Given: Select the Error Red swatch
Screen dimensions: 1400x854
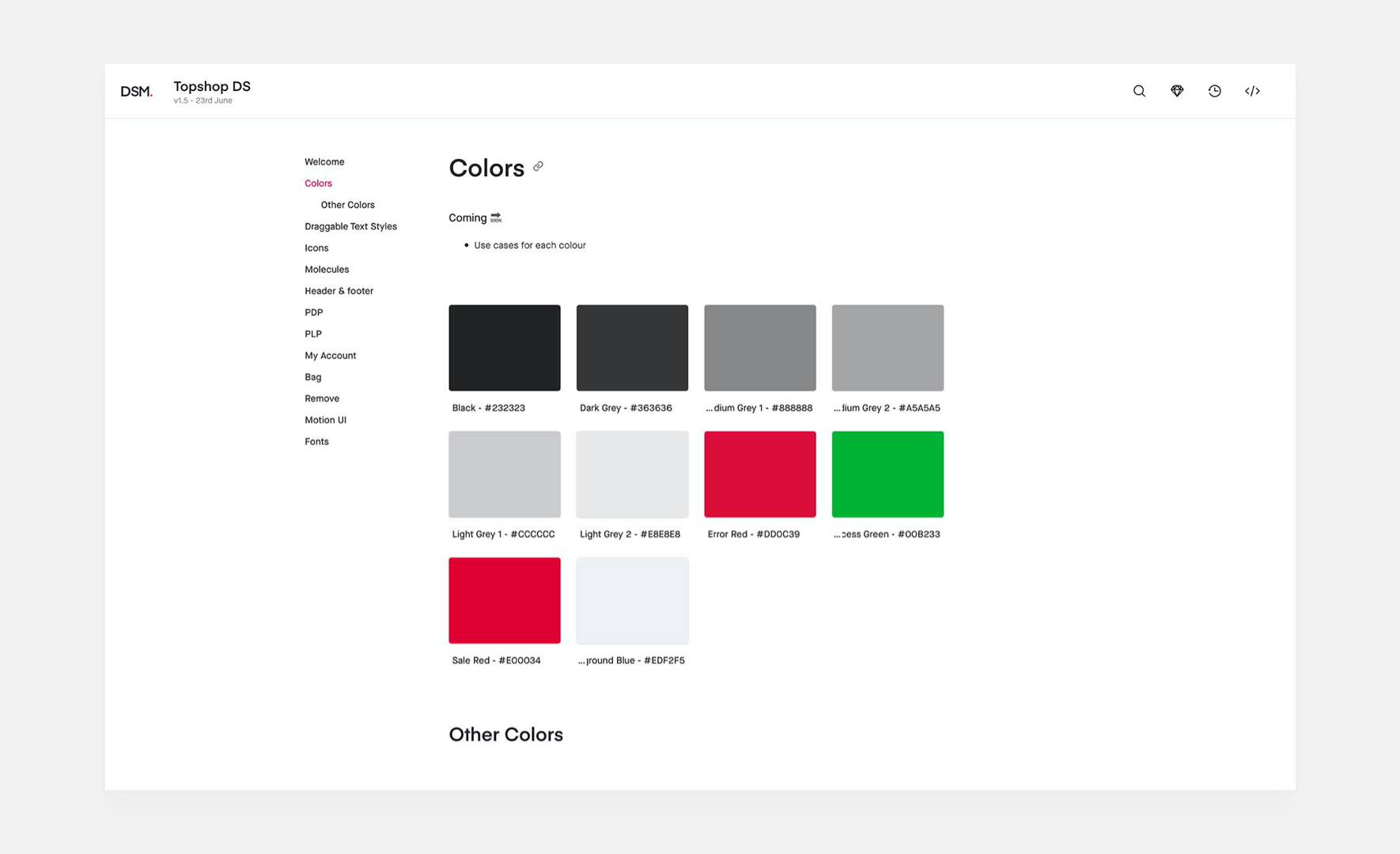Looking at the screenshot, I should (x=759, y=474).
